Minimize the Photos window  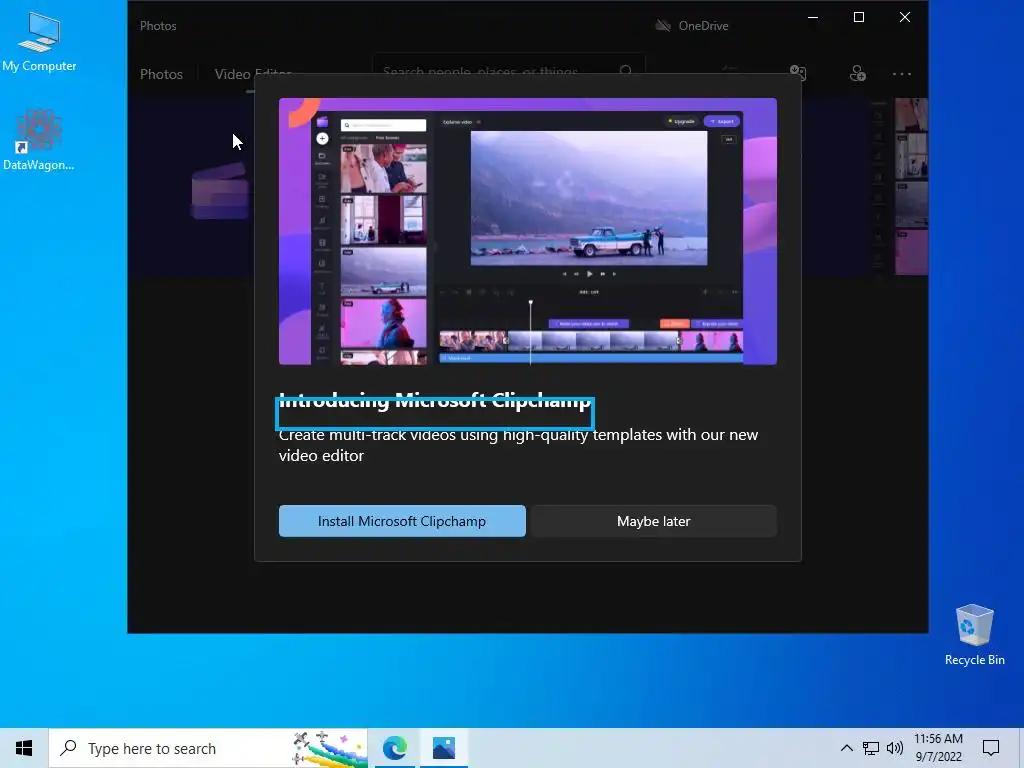point(813,18)
